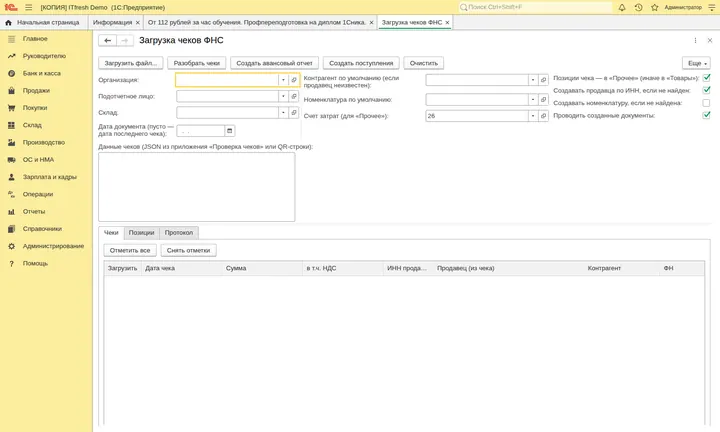Switch to the Позиции tab
720x432 pixels.
click(141, 233)
